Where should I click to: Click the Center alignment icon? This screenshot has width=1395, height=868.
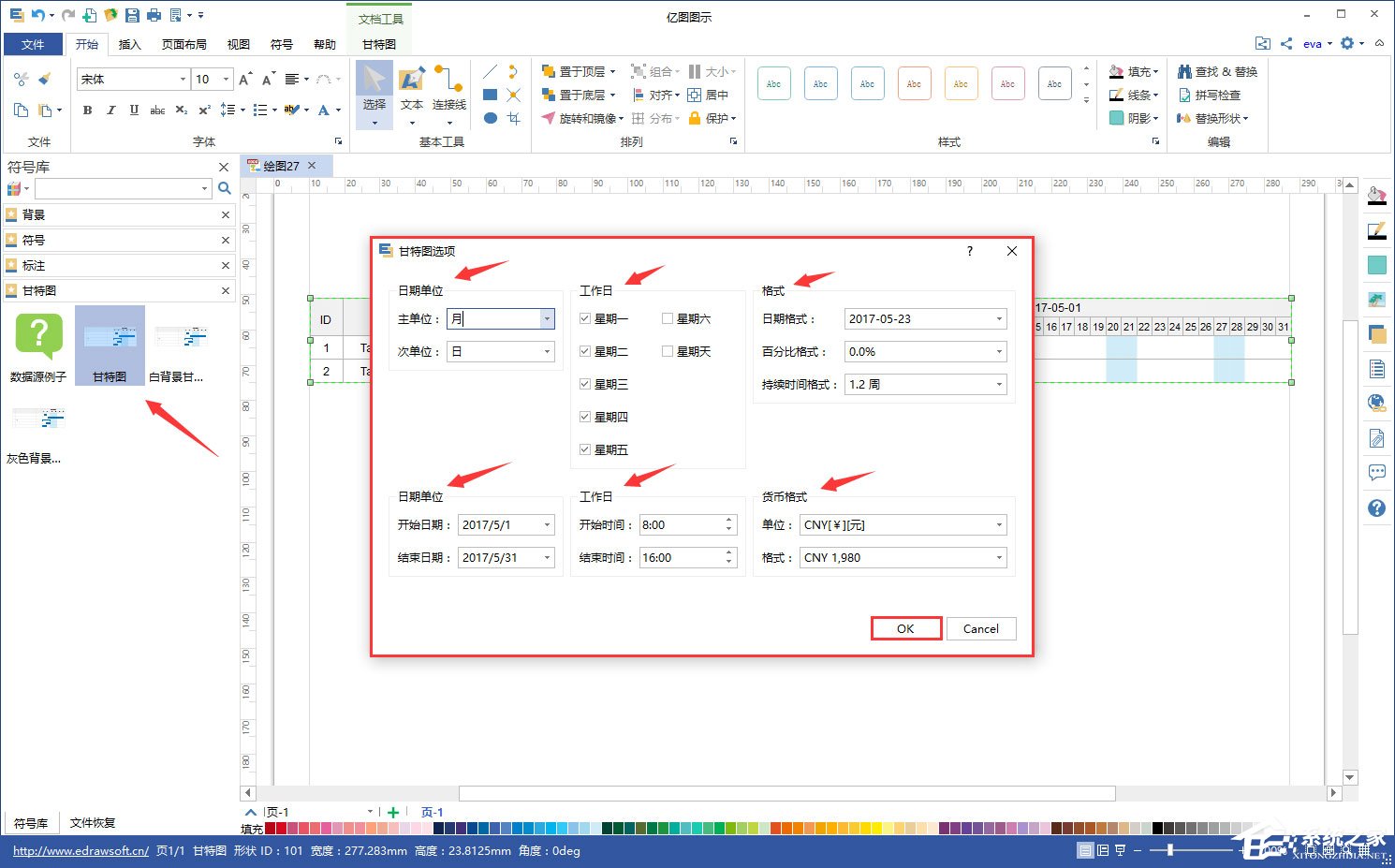tap(695, 95)
